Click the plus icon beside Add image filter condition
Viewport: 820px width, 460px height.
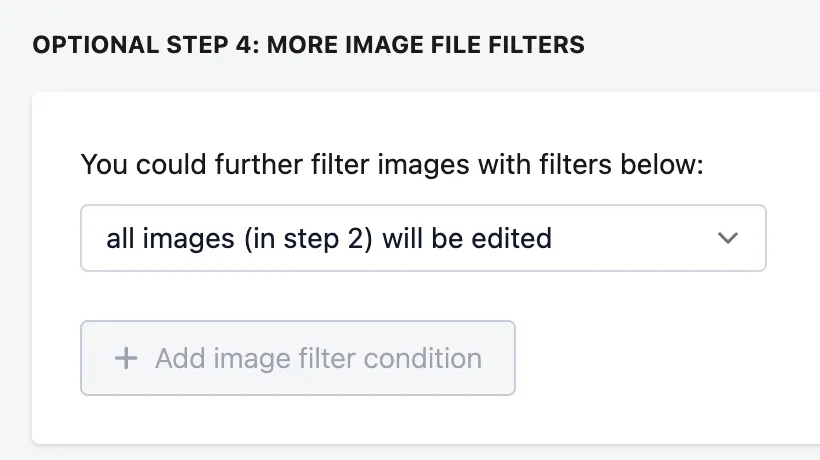click(126, 359)
